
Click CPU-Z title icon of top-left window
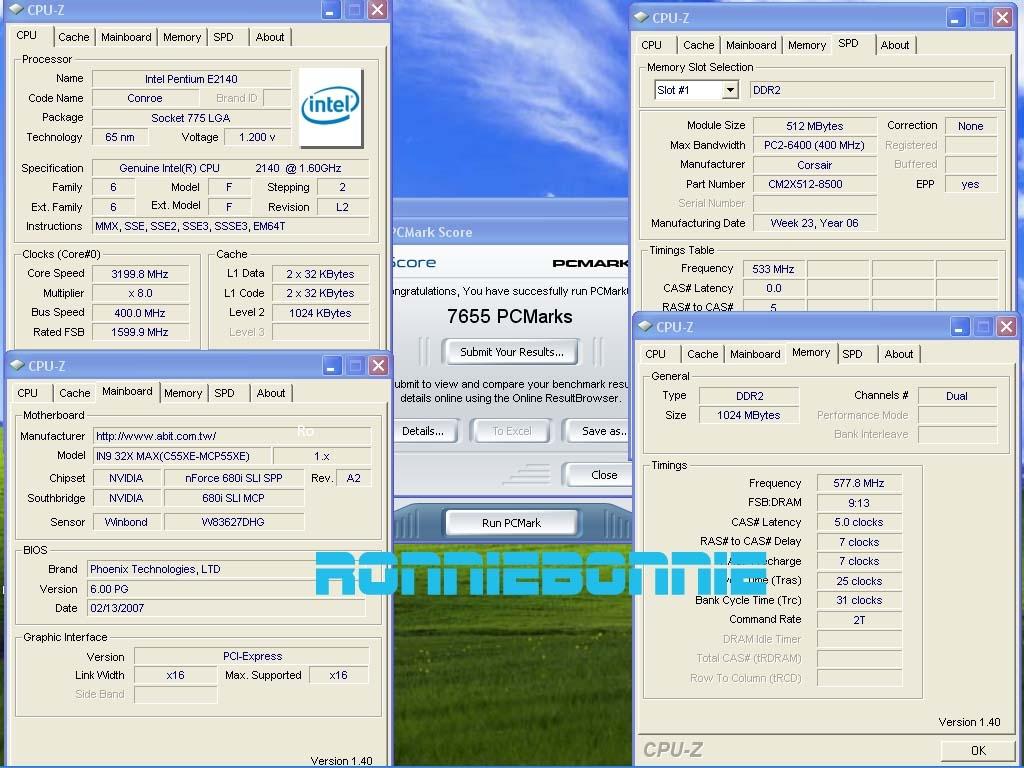(x=17, y=10)
